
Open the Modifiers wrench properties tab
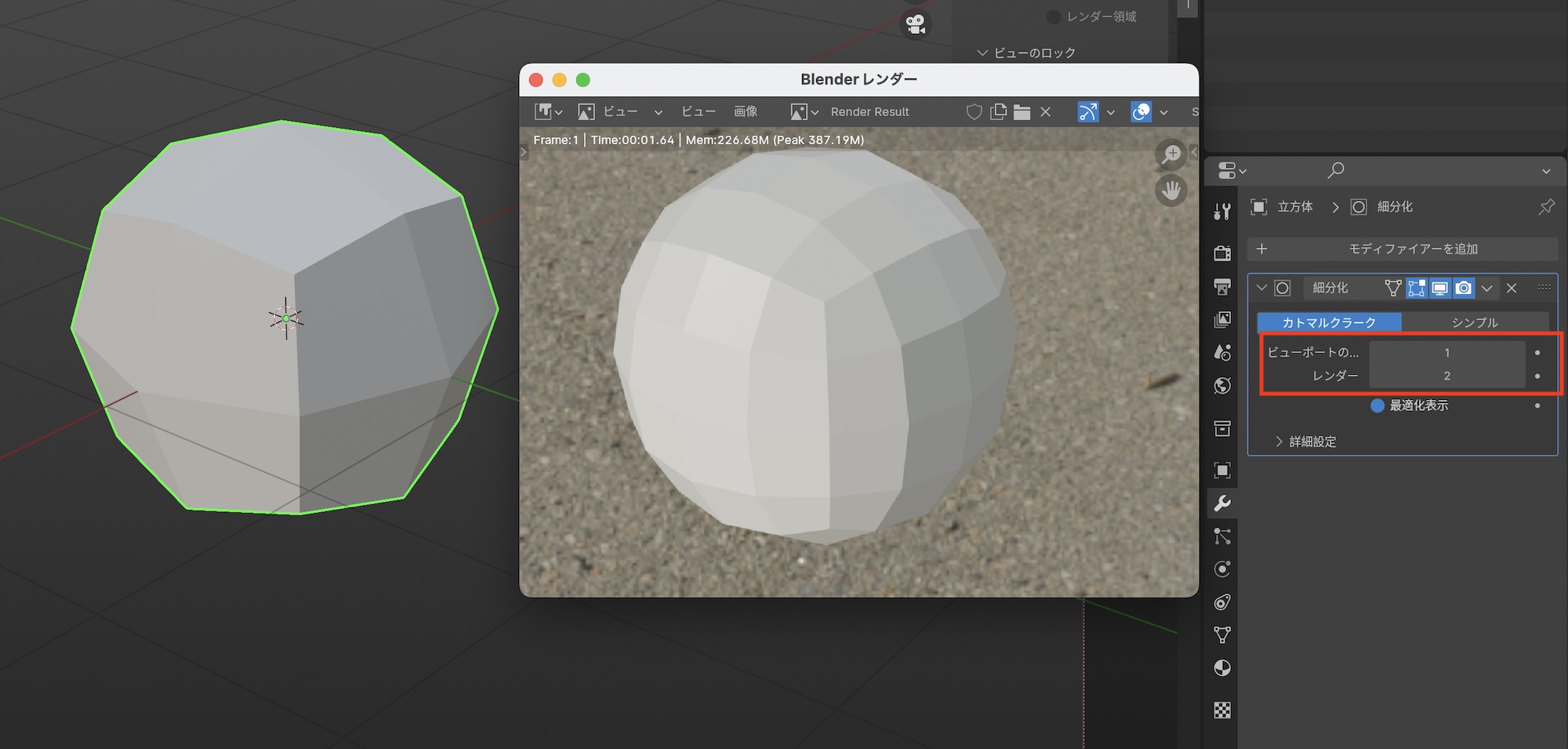pyautogui.click(x=1222, y=504)
